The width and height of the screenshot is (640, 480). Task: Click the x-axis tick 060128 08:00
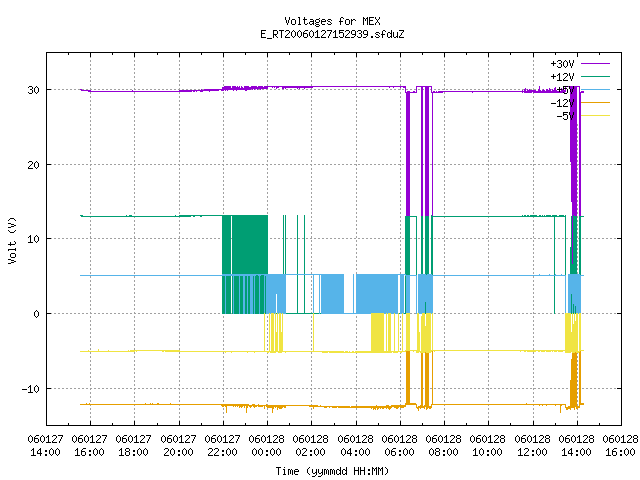click(444, 445)
